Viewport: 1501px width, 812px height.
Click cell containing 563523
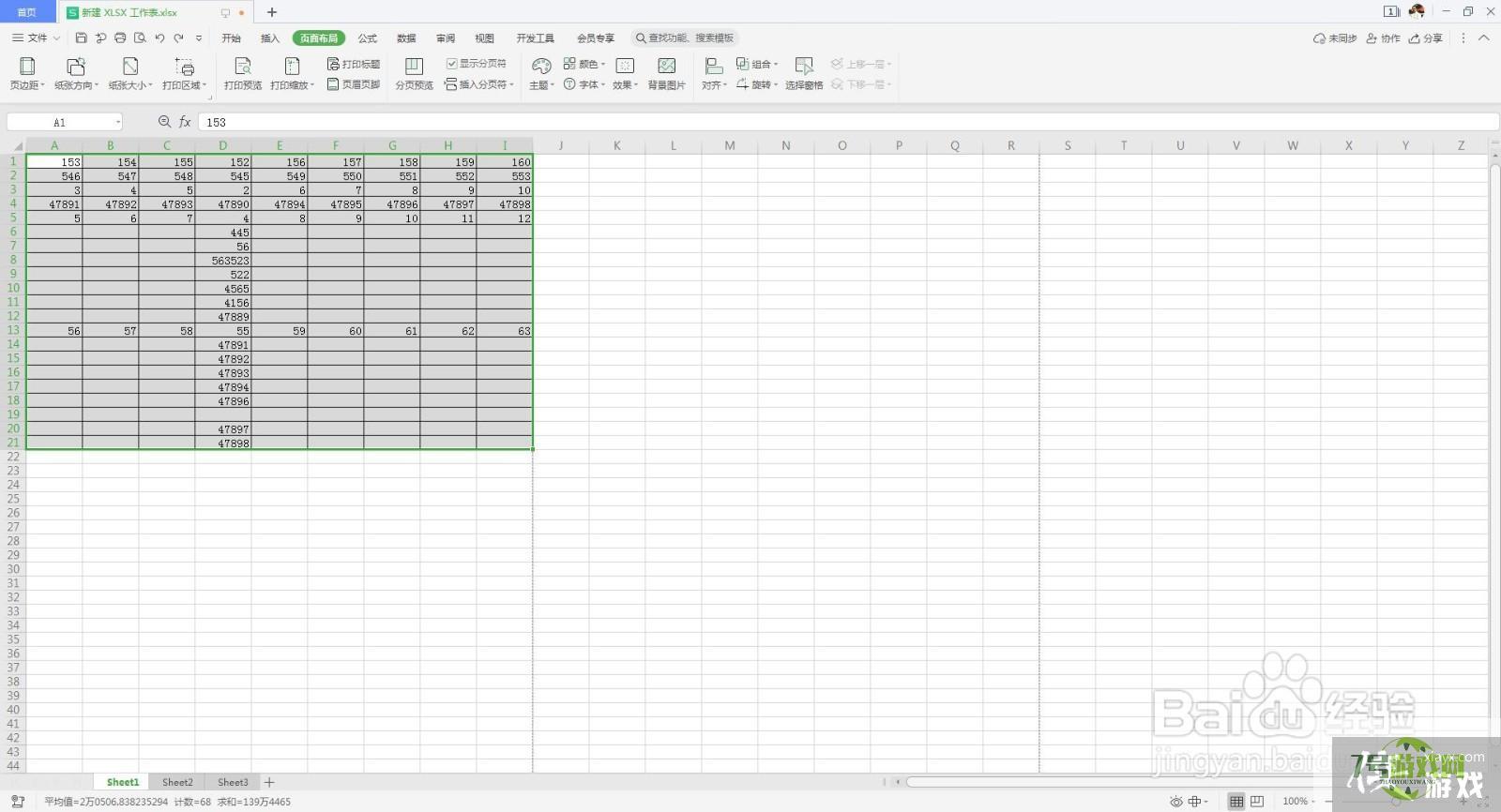(223, 261)
